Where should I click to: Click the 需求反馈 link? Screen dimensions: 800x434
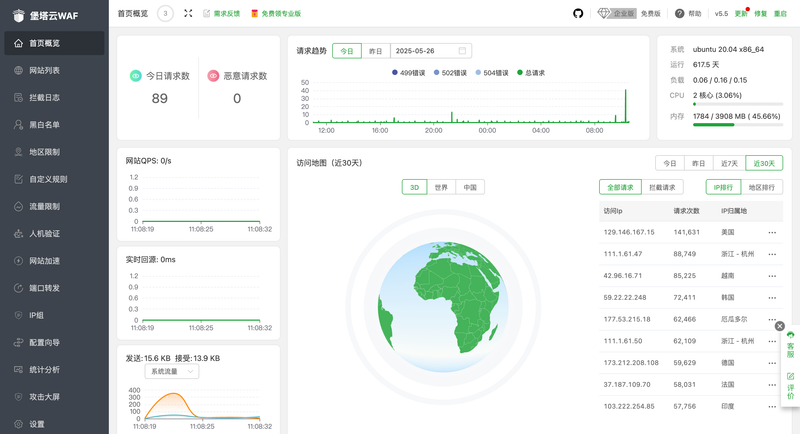pyautogui.click(x=221, y=14)
